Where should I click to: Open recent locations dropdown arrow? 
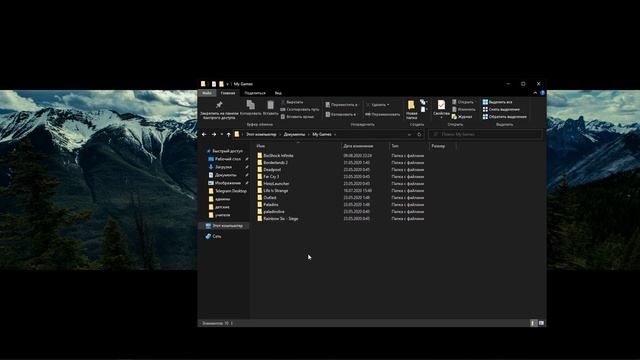click(x=222, y=134)
